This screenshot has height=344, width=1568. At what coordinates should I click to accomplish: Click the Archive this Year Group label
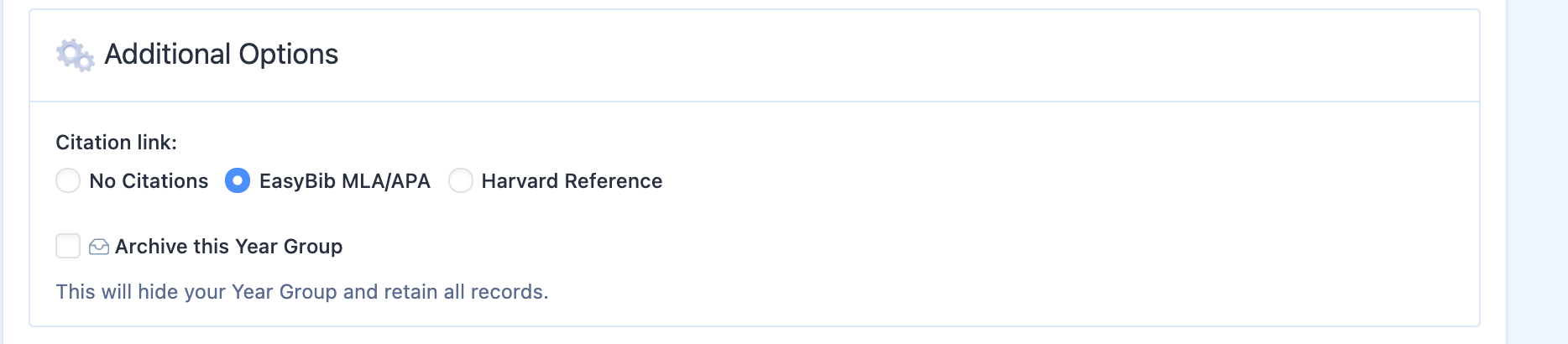pos(228,247)
